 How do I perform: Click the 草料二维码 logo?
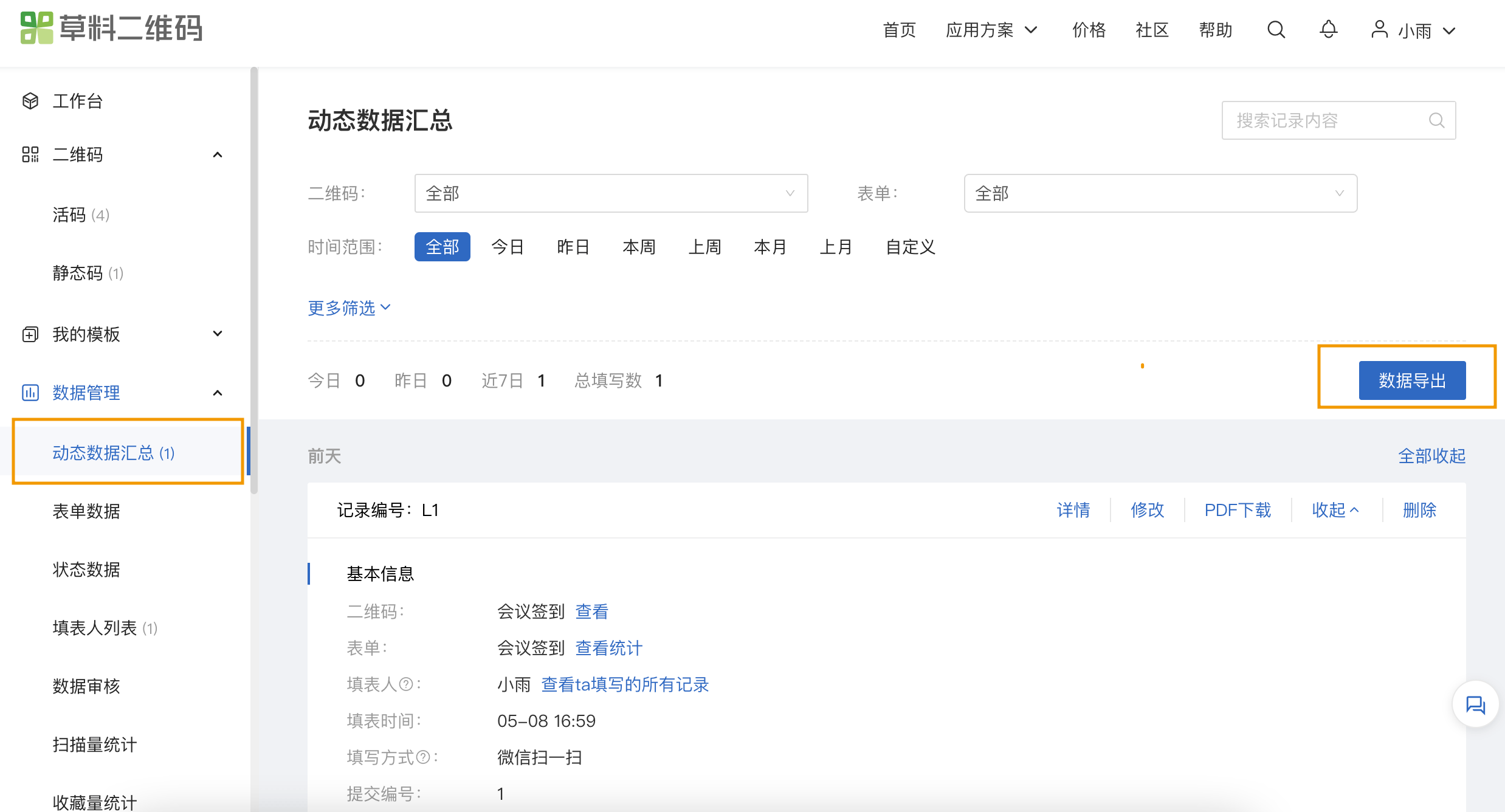click(x=111, y=29)
